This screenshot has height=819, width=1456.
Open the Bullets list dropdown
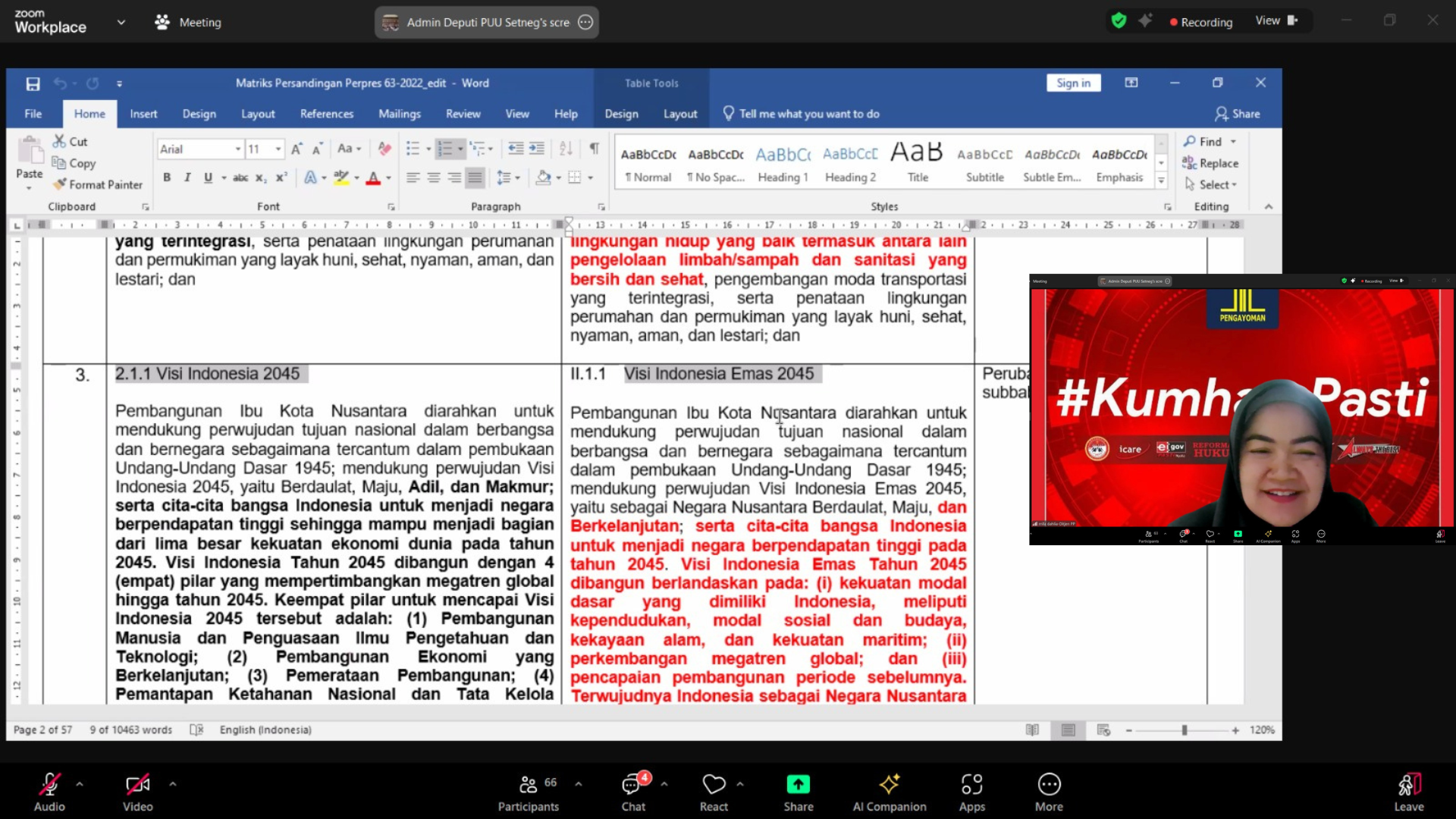pos(428,149)
